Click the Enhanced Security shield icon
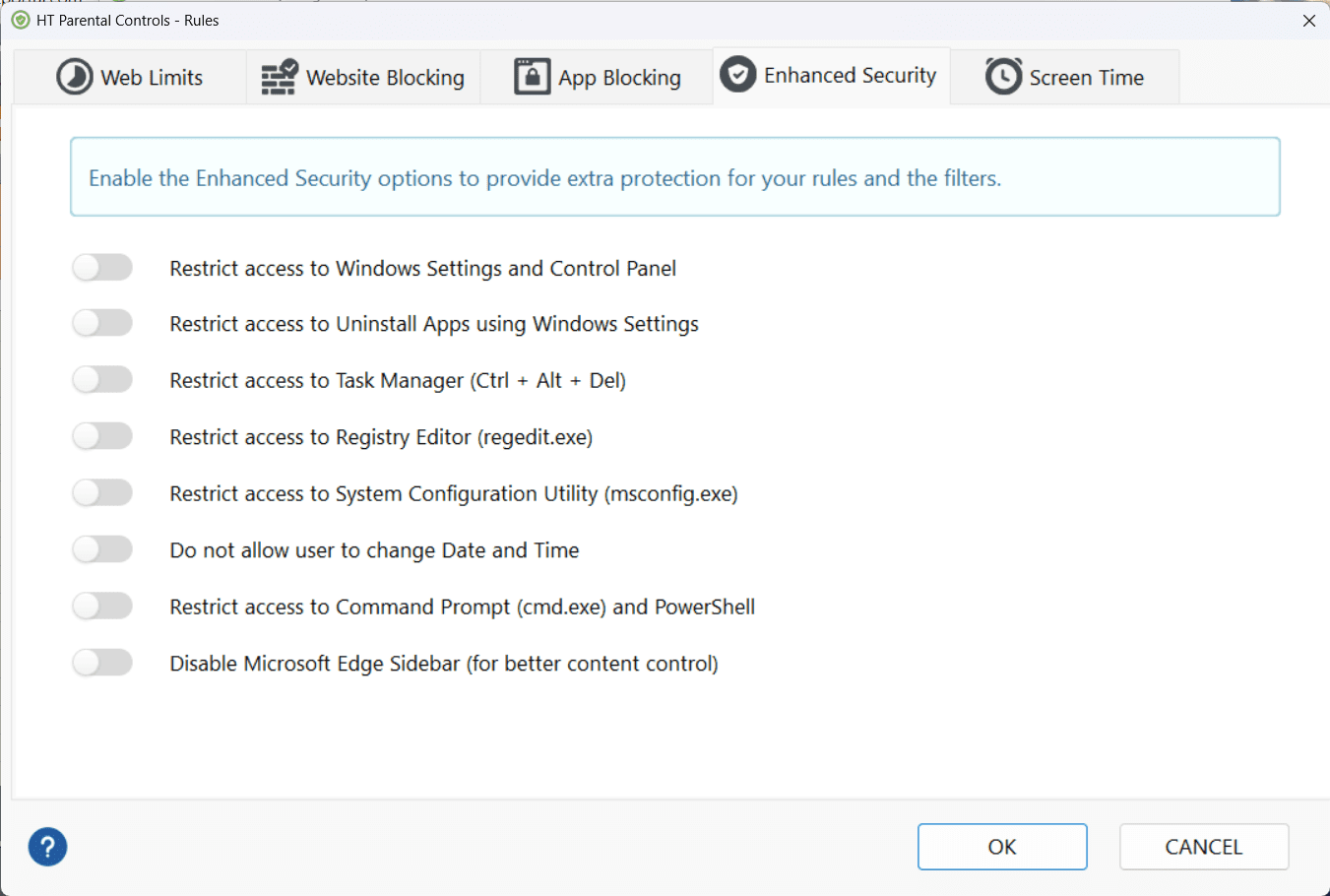 [x=738, y=75]
